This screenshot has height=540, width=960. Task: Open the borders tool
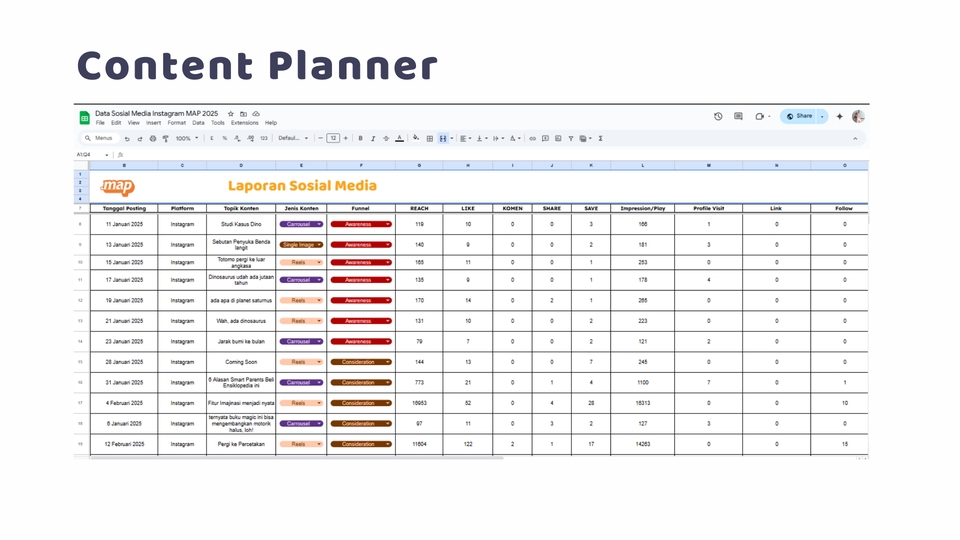pyautogui.click(x=430, y=138)
